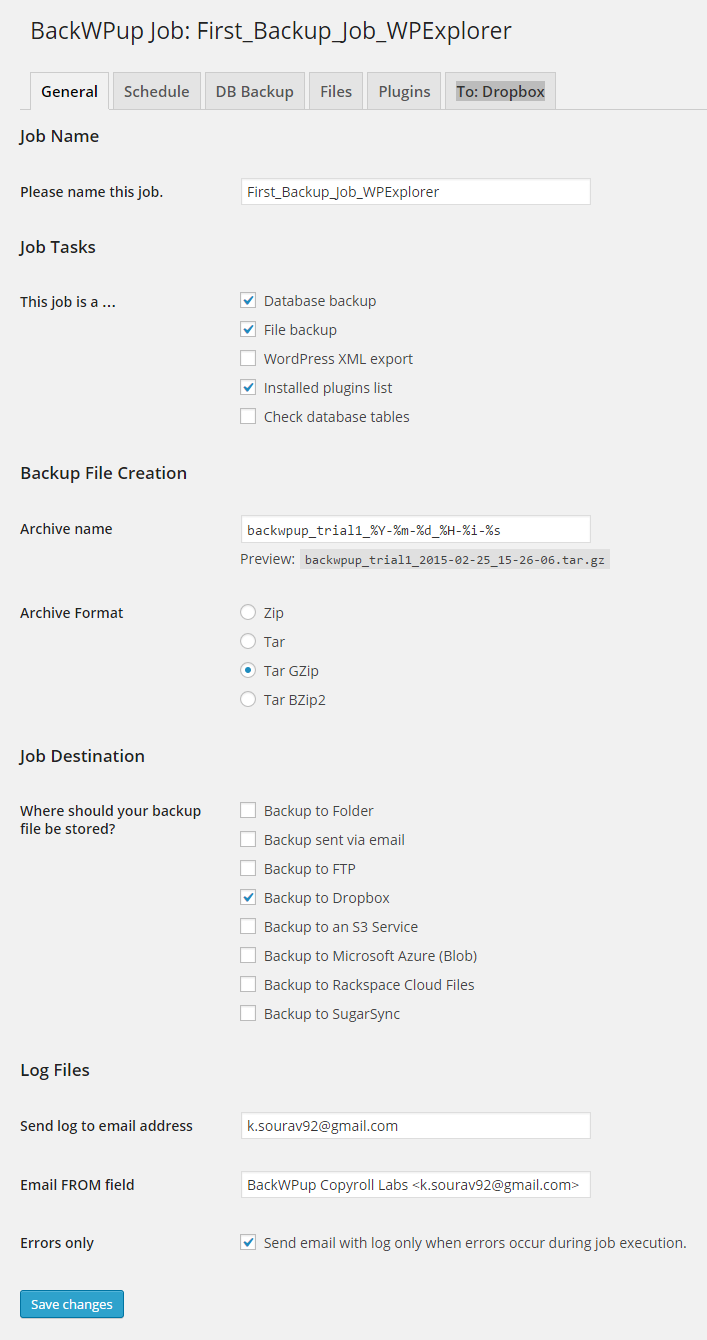Switch to the To: Dropbox tab

[500, 91]
